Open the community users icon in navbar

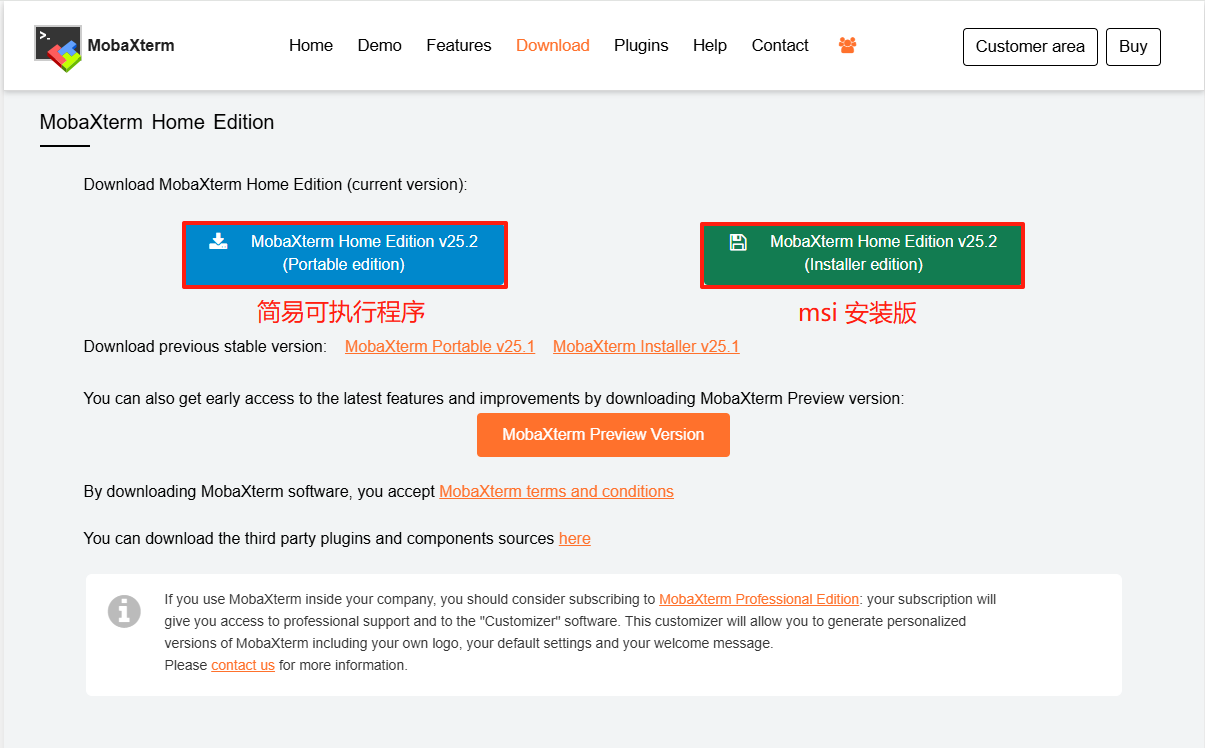pos(848,46)
